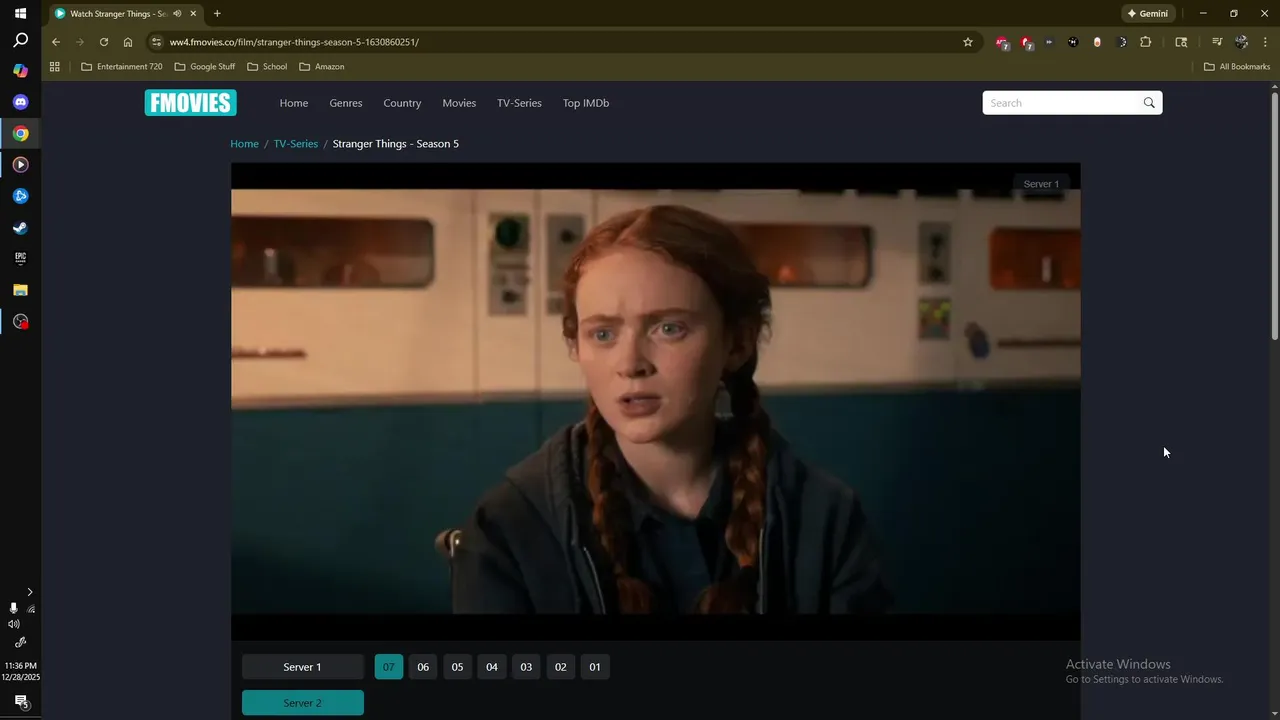This screenshot has height=720, width=1280.
Task: Open a new tab with the plus icon
Action: [217, 14]
